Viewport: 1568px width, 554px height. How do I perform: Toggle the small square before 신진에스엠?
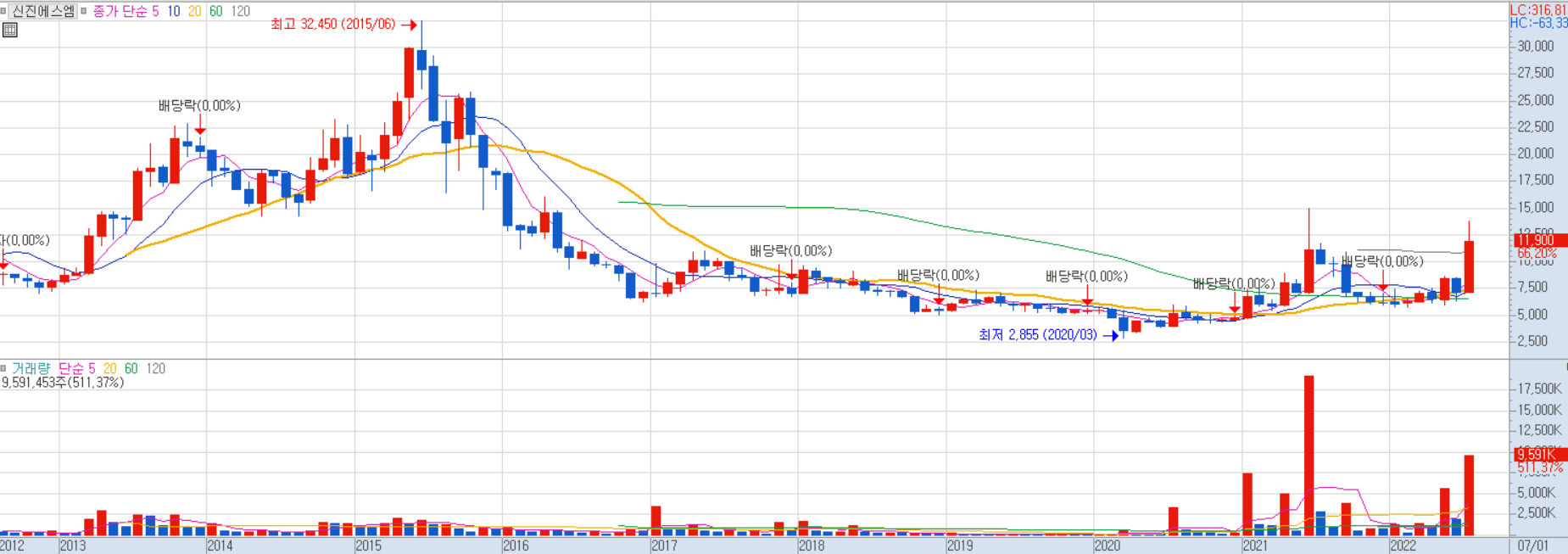pyautogui.click(x=3, y=11)
